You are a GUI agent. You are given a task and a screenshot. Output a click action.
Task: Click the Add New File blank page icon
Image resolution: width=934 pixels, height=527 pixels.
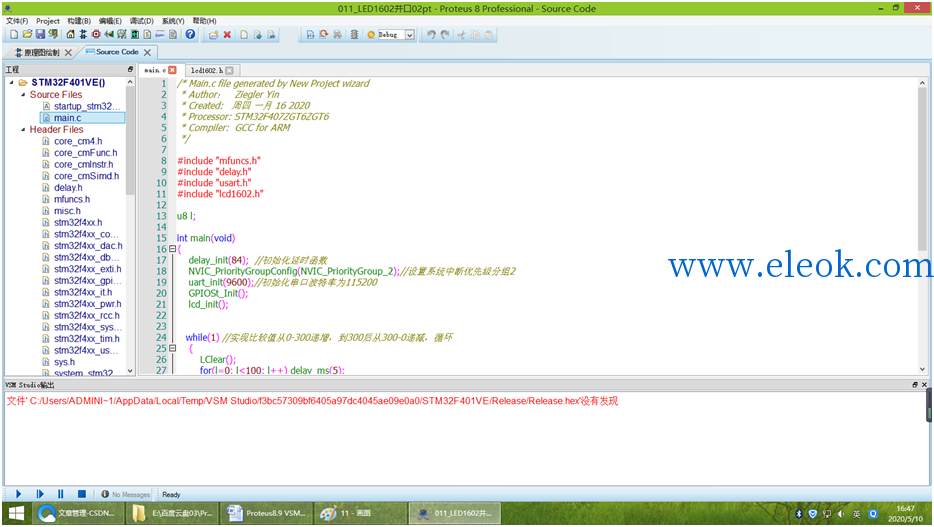(244, 35)
